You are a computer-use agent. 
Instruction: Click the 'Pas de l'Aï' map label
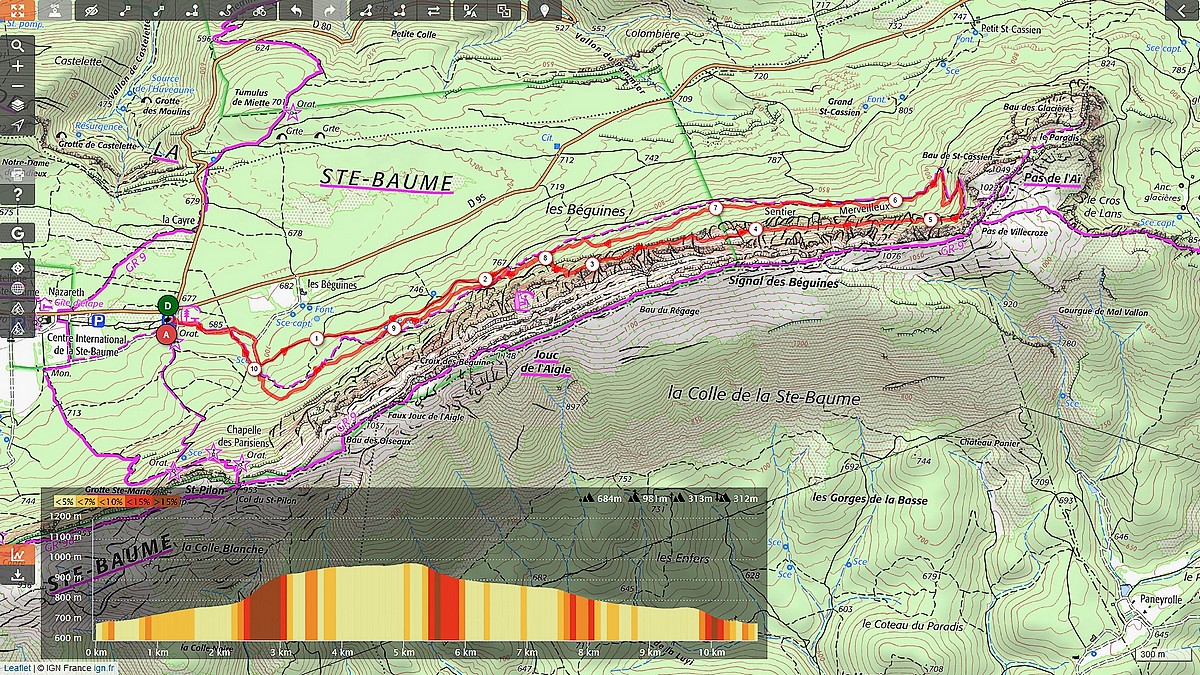click(x=1053, y=178)
